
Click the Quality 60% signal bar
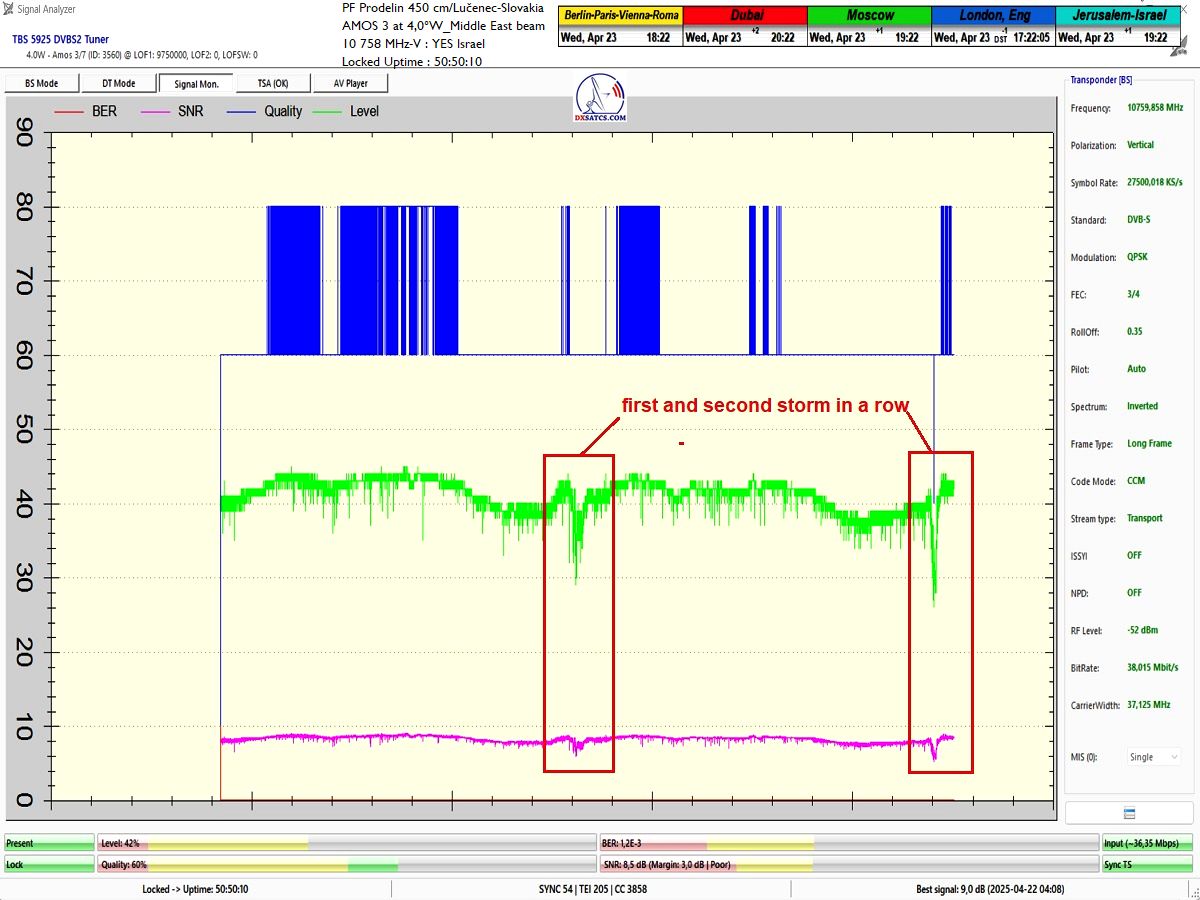346,864
